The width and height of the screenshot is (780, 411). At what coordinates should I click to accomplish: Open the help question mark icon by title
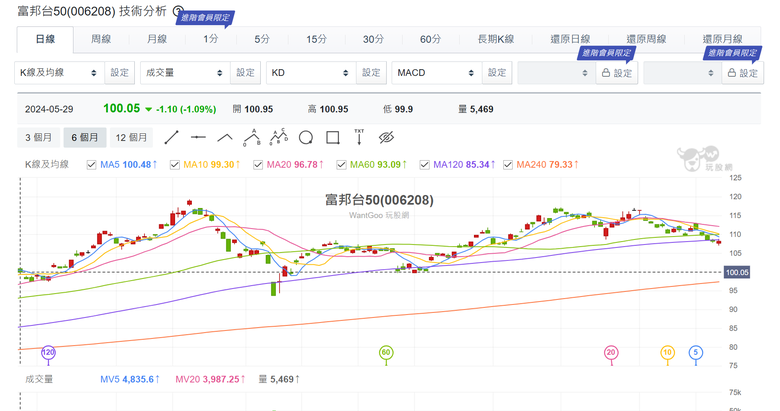coord(178,10)
